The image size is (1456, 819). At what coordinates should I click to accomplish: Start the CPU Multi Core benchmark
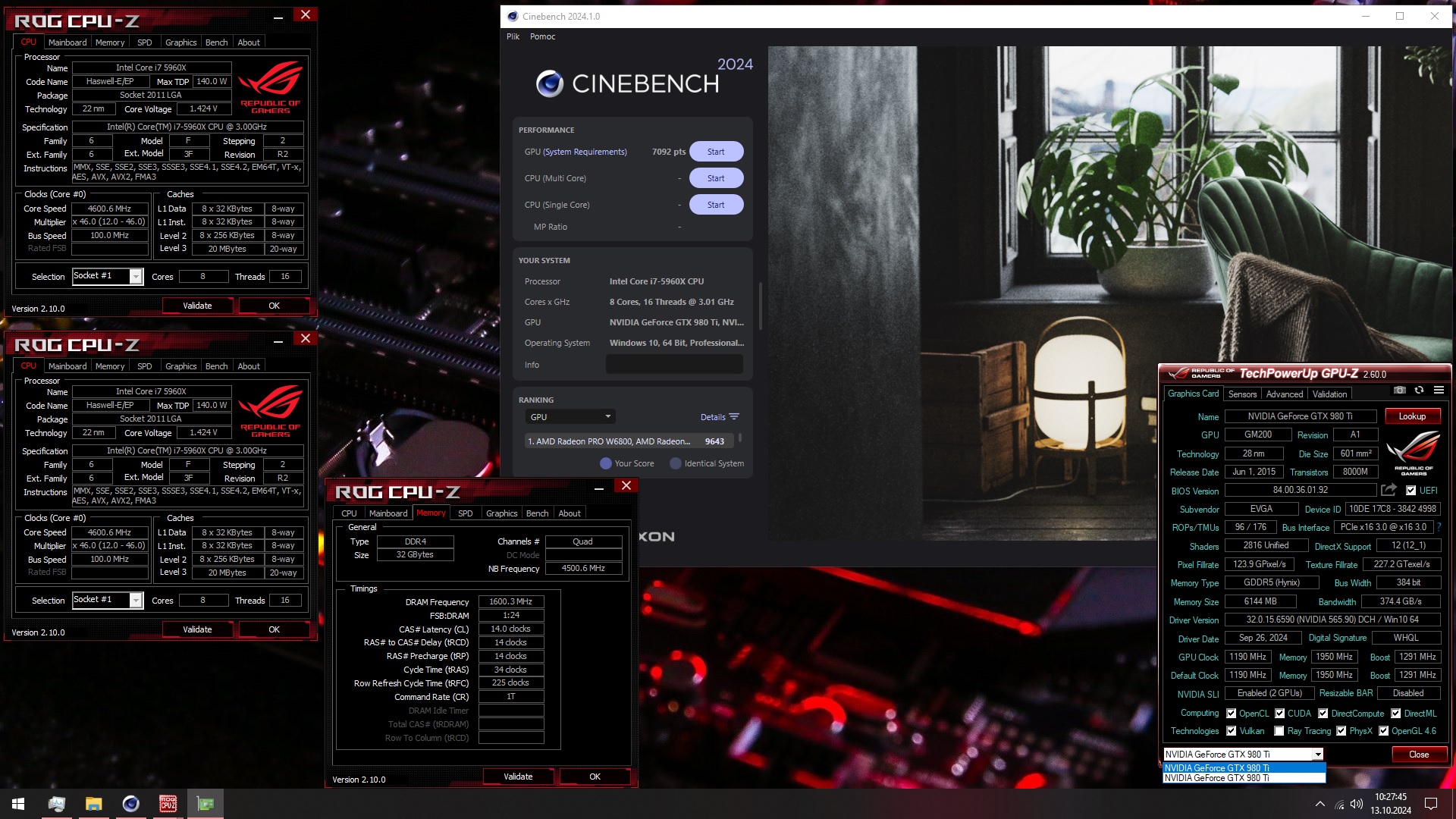(x=716, y=178)
